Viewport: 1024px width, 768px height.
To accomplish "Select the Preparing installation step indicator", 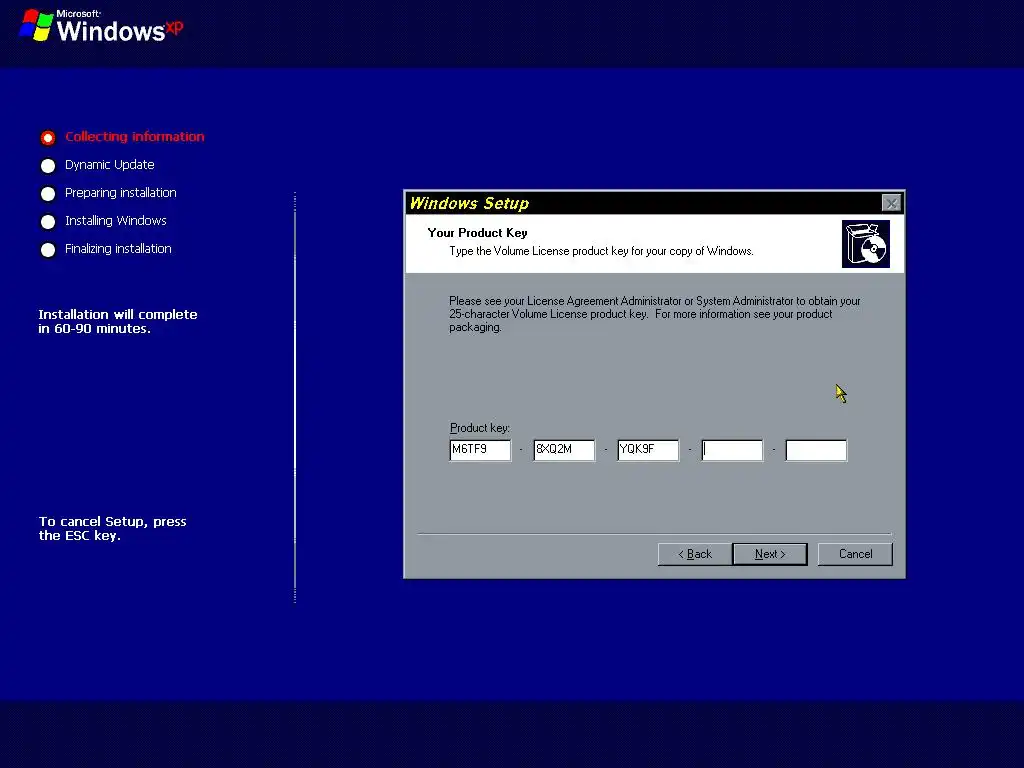I will [48, 194].
